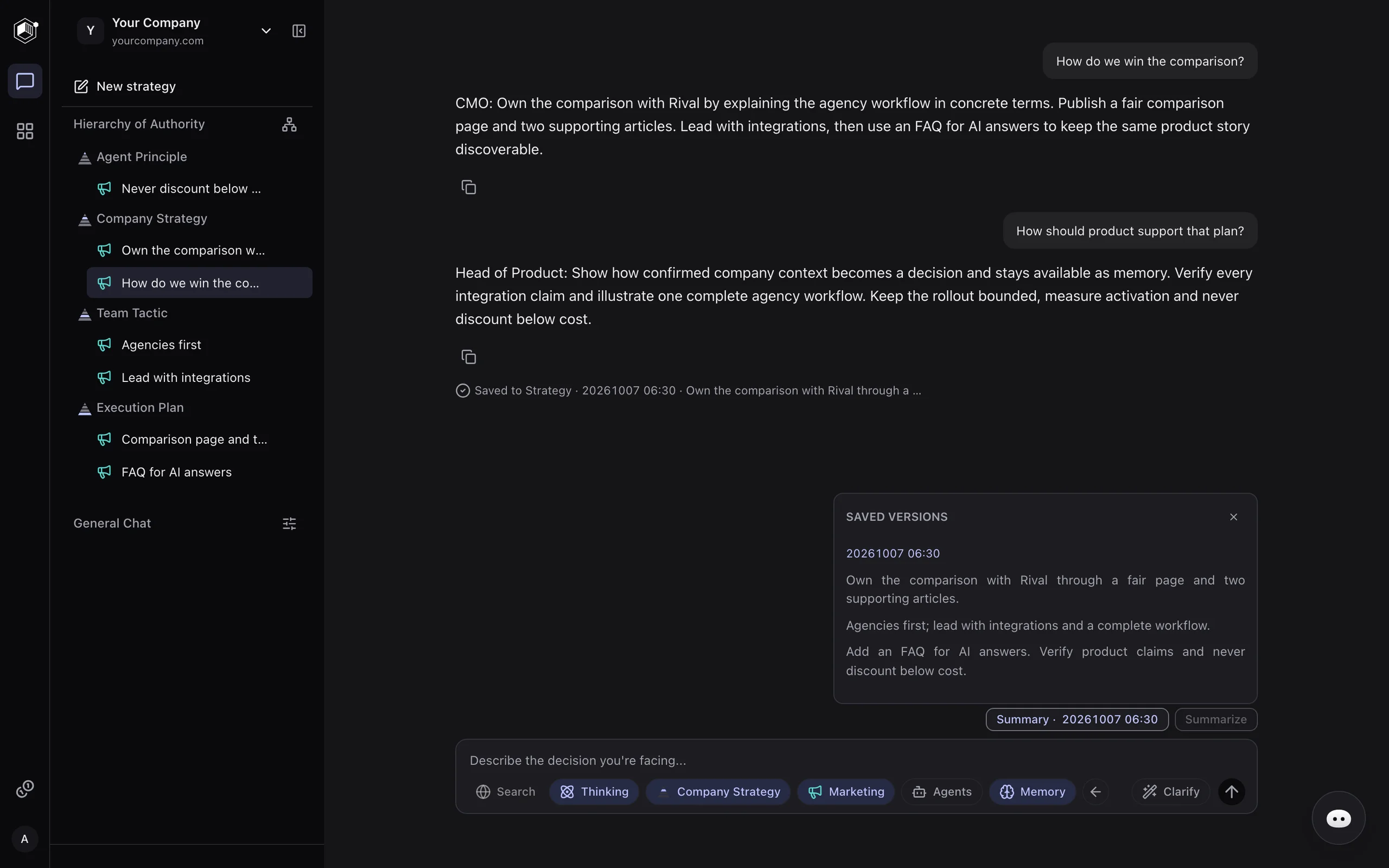Collapse the Company Strategy tree section
Image resolution: width=1389 pixels, height=868 pixels.
click(x=85, y=219)
